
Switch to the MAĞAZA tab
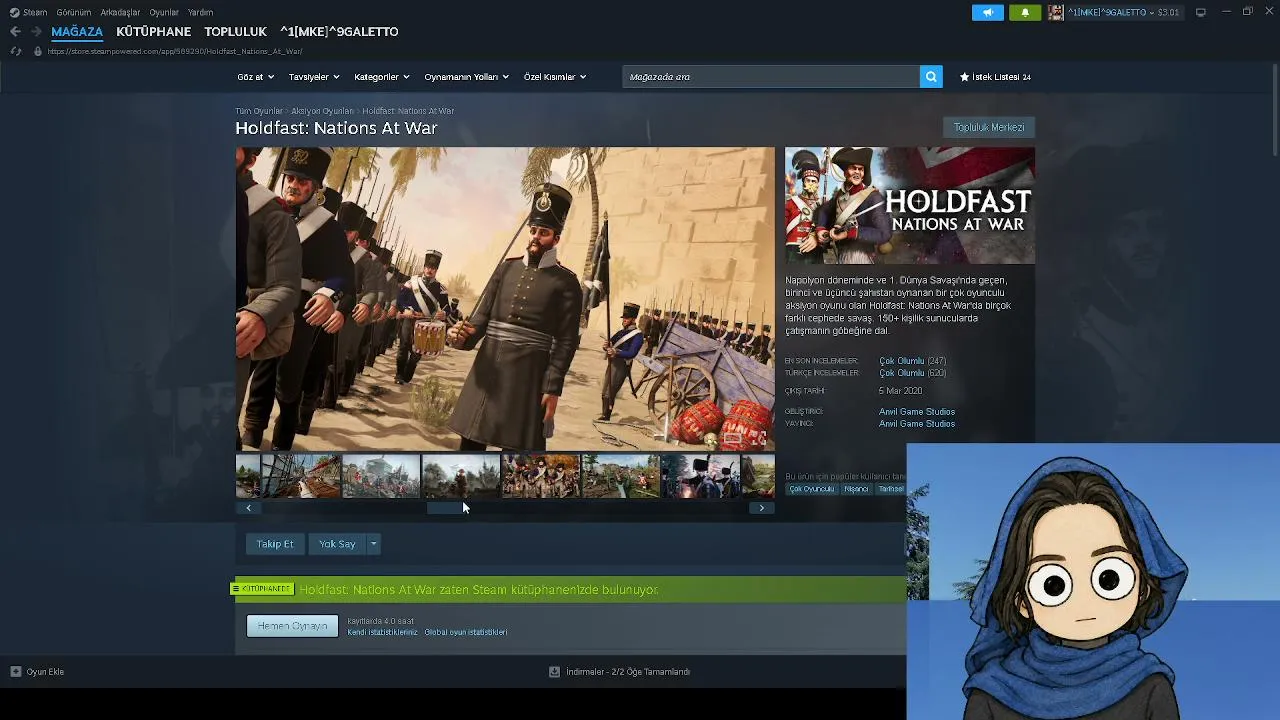(x=77, y=32)
